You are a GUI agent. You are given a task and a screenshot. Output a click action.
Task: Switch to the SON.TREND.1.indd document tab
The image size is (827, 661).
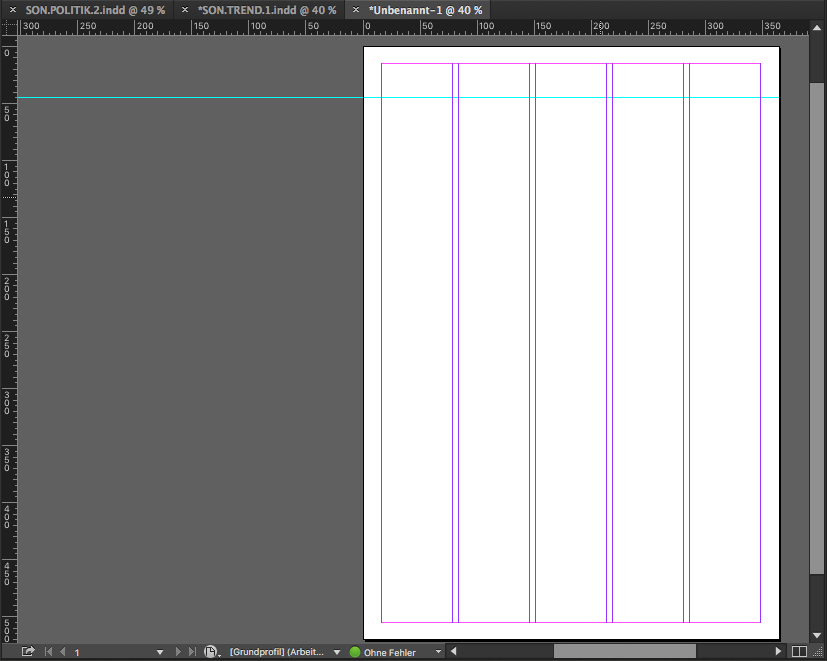click(x=267, y=10)
